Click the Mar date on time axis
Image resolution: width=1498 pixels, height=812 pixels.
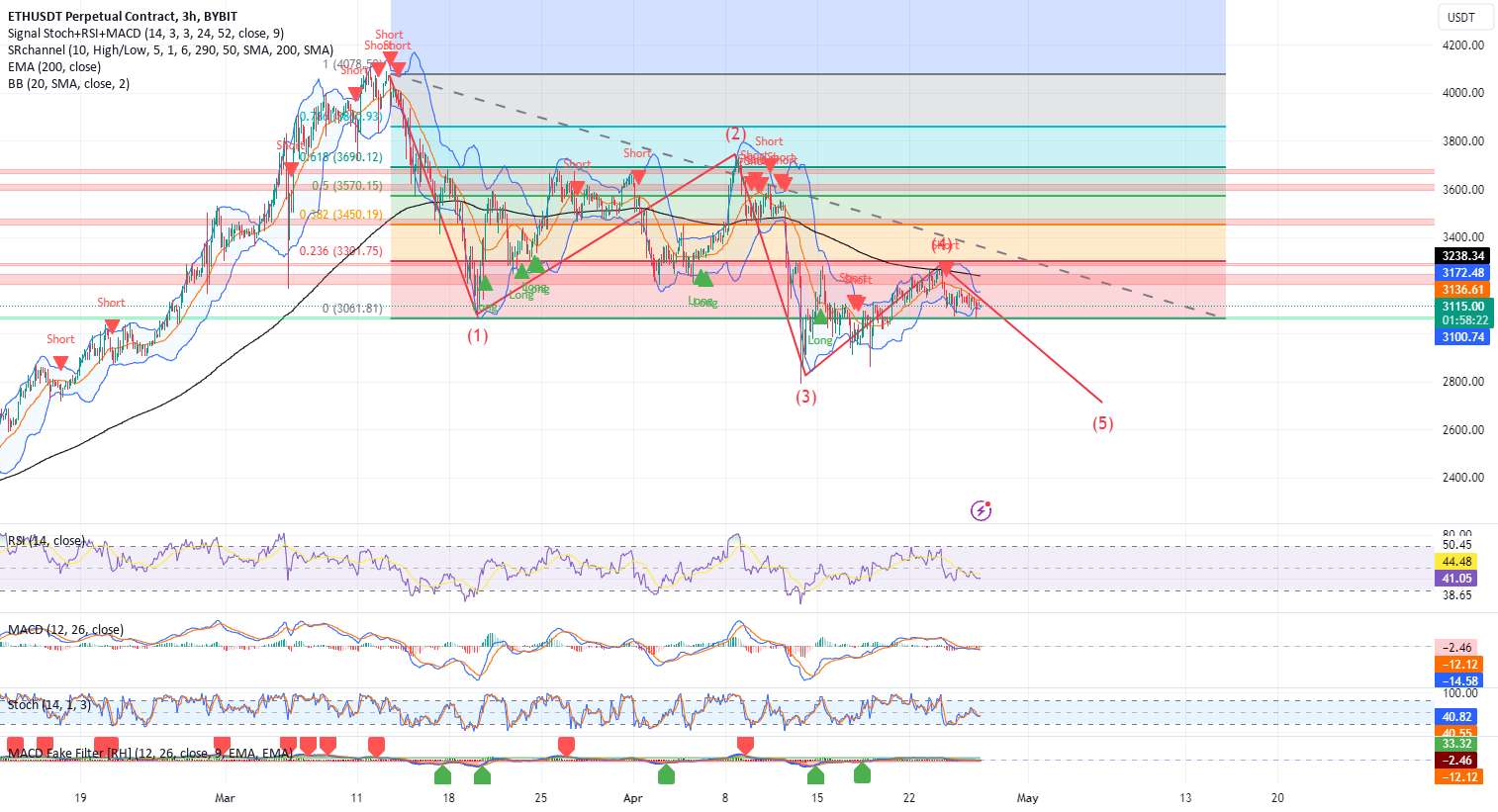click(225, 798)
